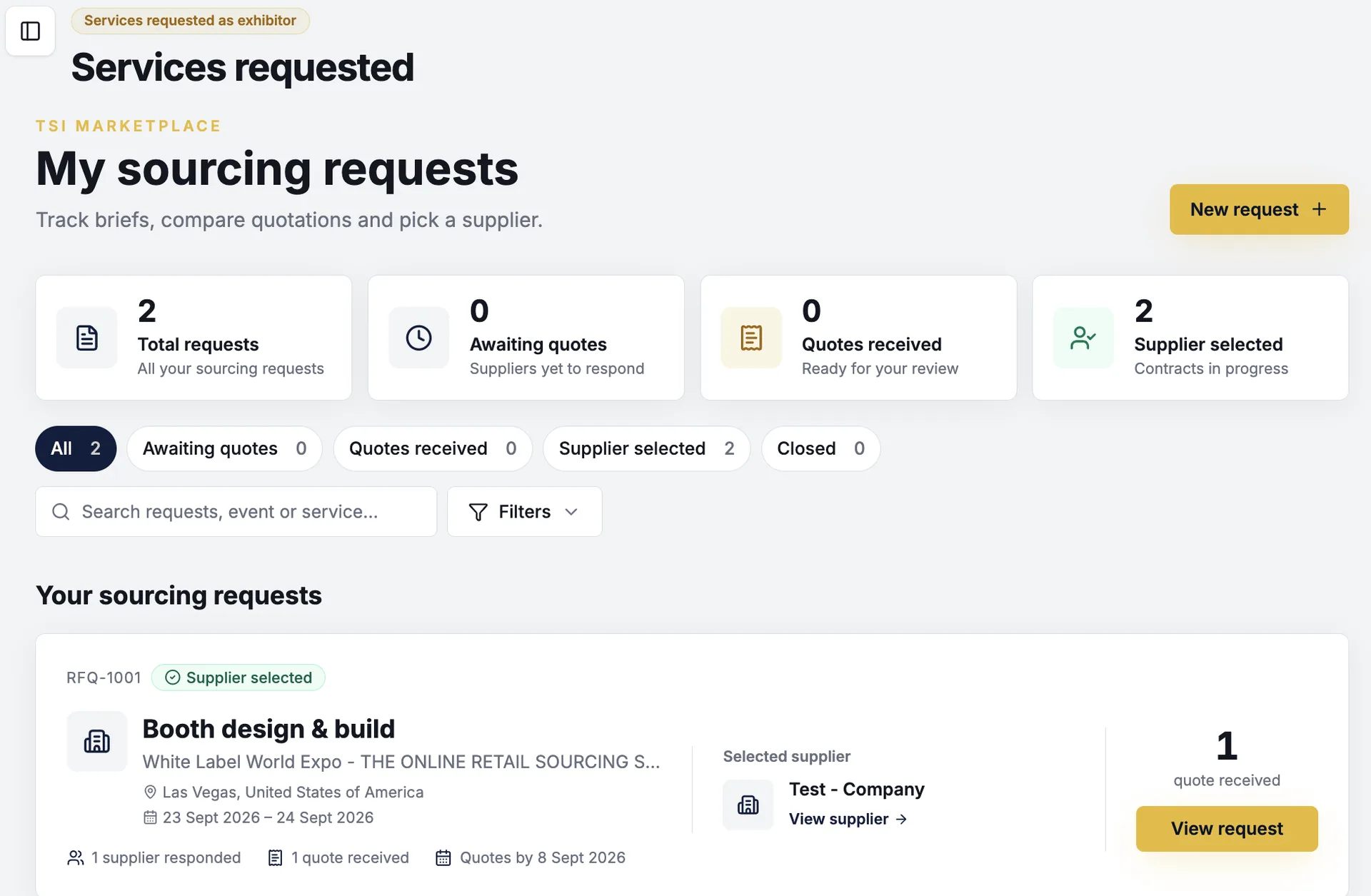Screen dimensions: 1371x896
Task: Click the TSI MARKETPLACE label
Action: coord(129,126)
